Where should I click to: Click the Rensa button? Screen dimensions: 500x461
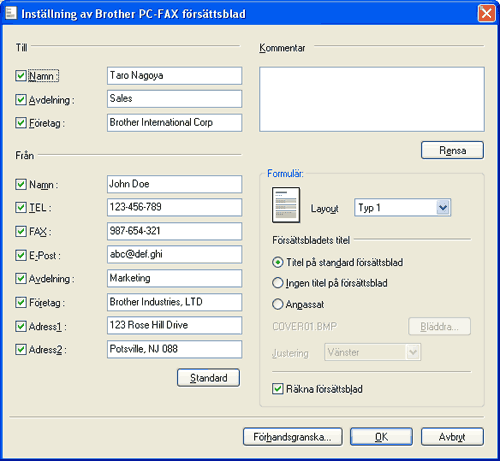452,150
